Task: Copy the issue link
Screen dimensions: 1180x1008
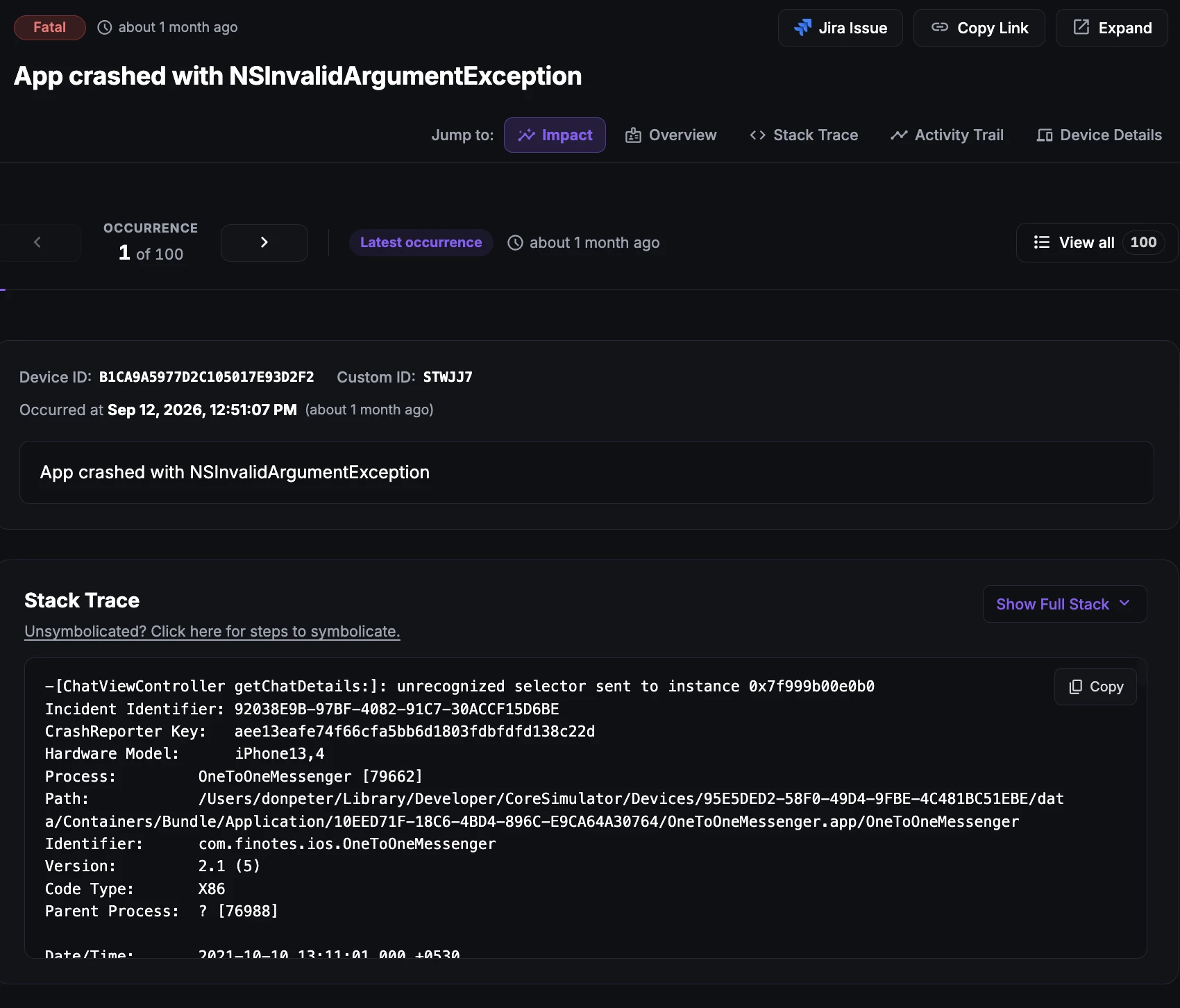Action: (979, 28)
